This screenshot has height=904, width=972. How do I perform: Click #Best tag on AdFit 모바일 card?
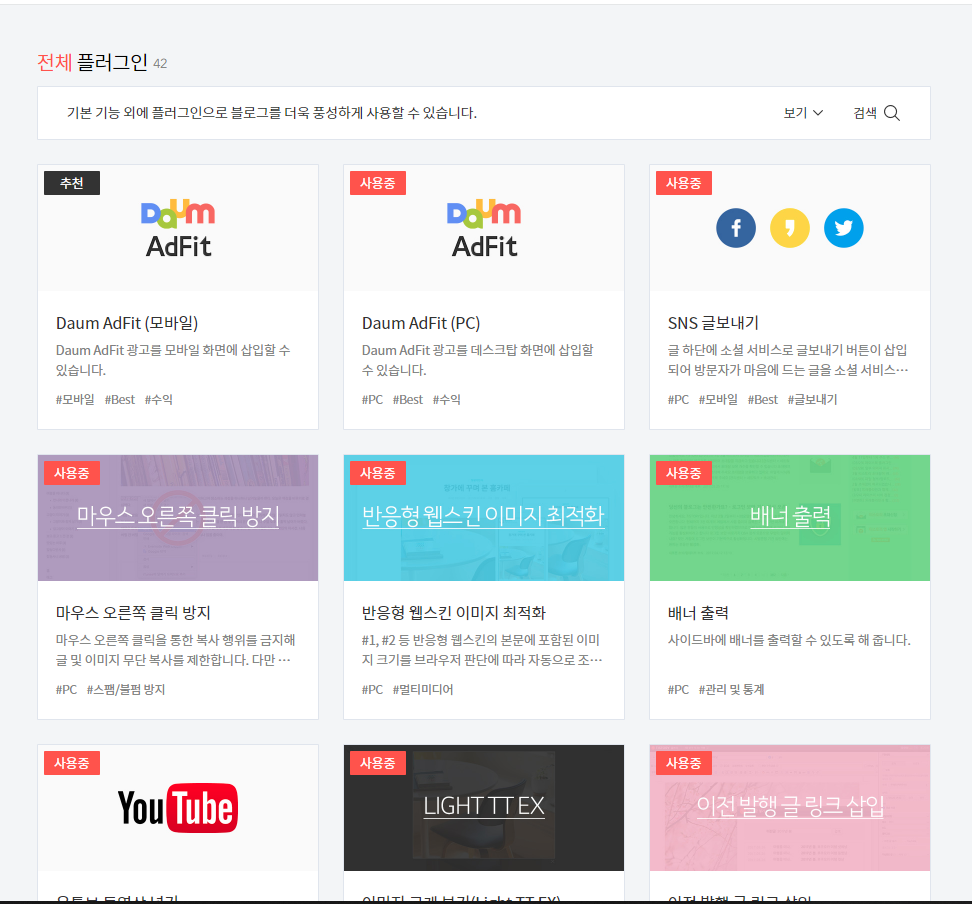(120, 400)
